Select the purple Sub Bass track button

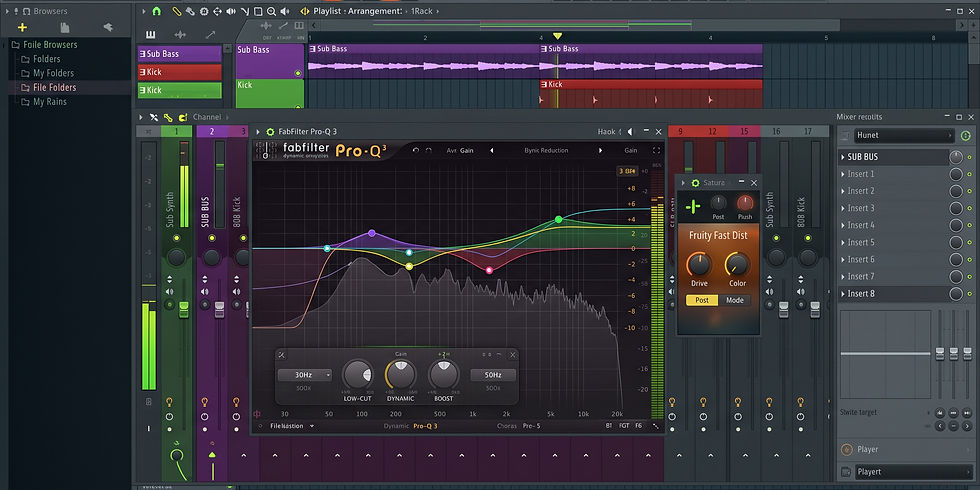(x=179, y=54)
